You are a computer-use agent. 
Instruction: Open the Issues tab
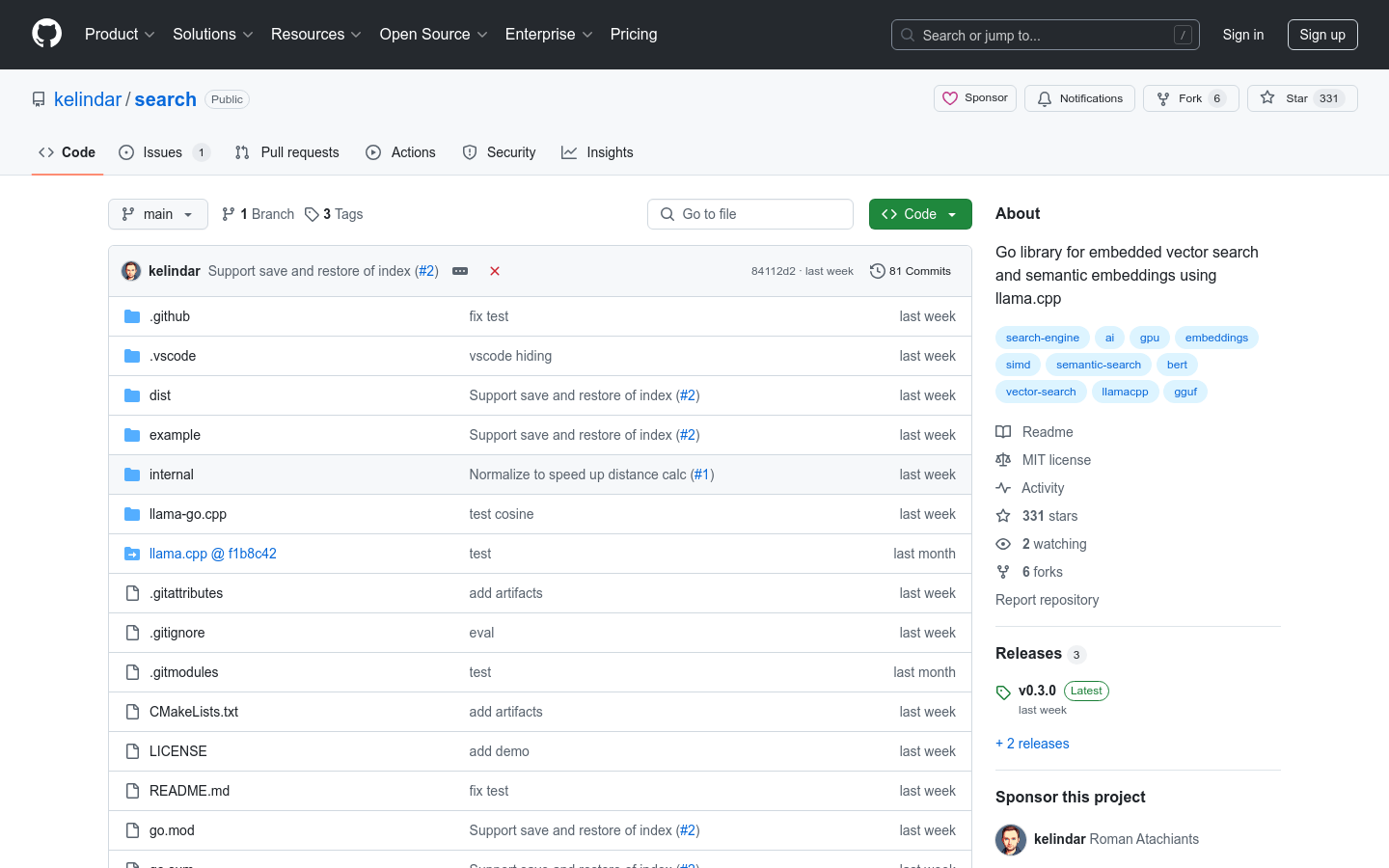[x=163, y=152]
